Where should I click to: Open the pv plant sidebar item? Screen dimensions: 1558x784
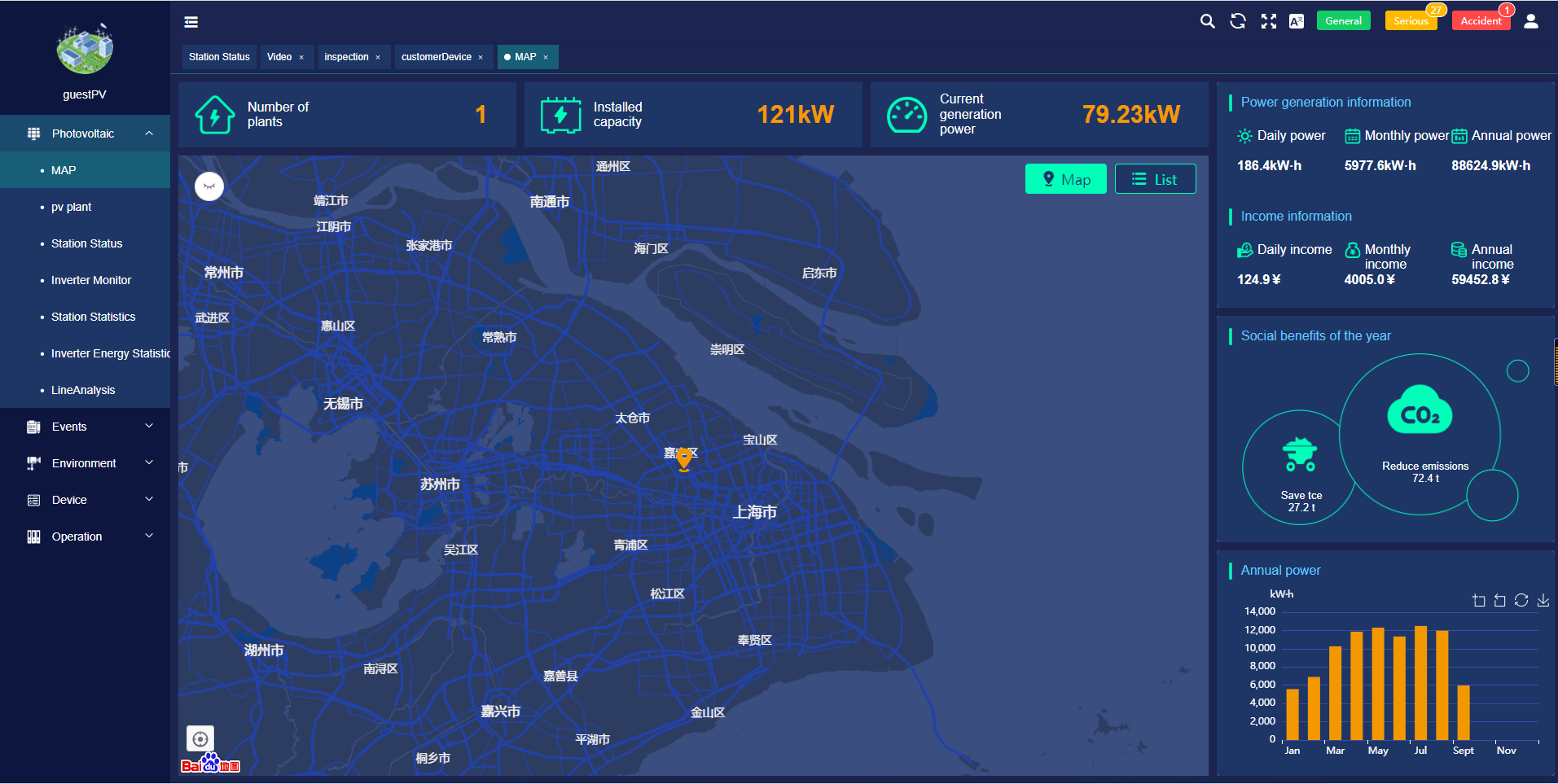85,207
